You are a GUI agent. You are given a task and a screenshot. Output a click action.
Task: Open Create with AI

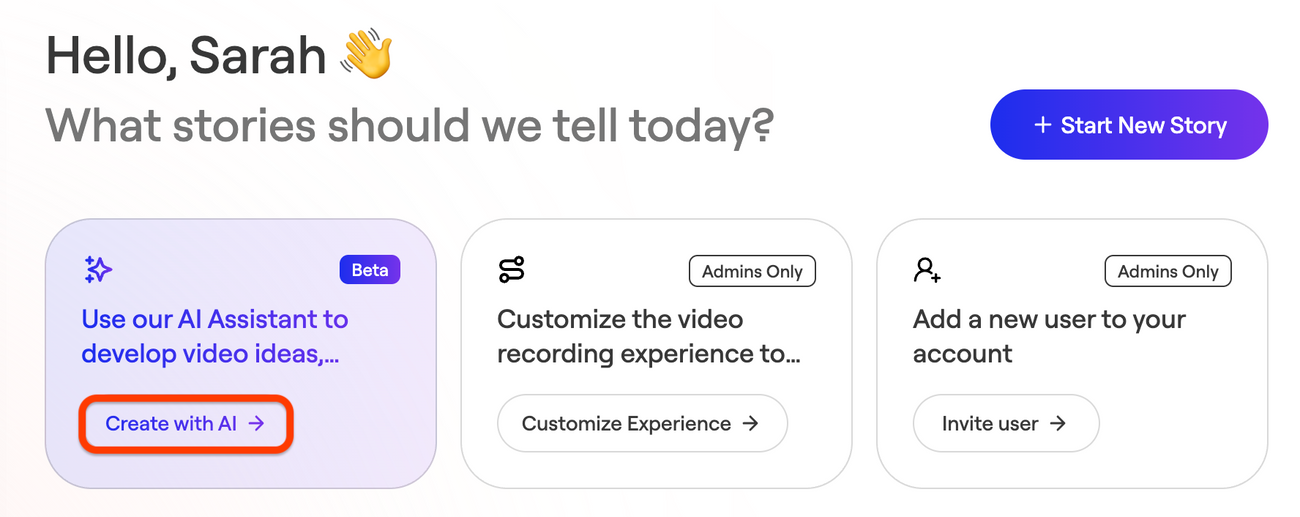[186, 424]
